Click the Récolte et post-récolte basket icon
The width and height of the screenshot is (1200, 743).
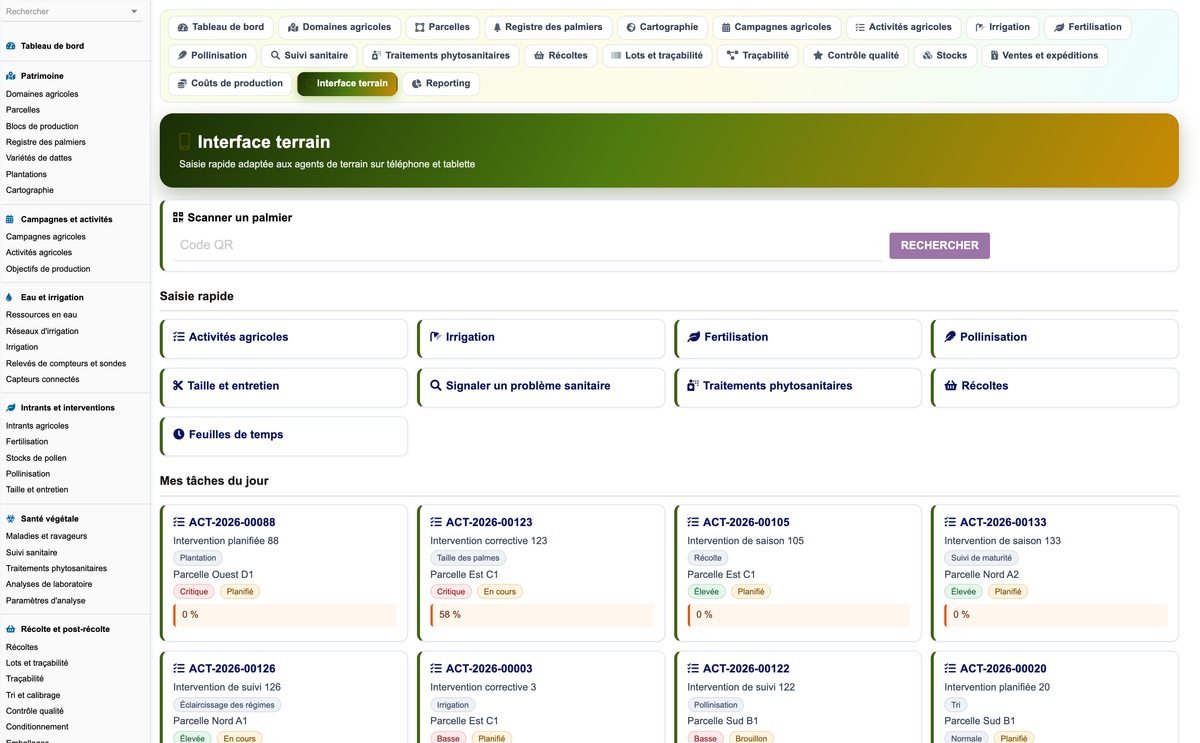[10, 629]
